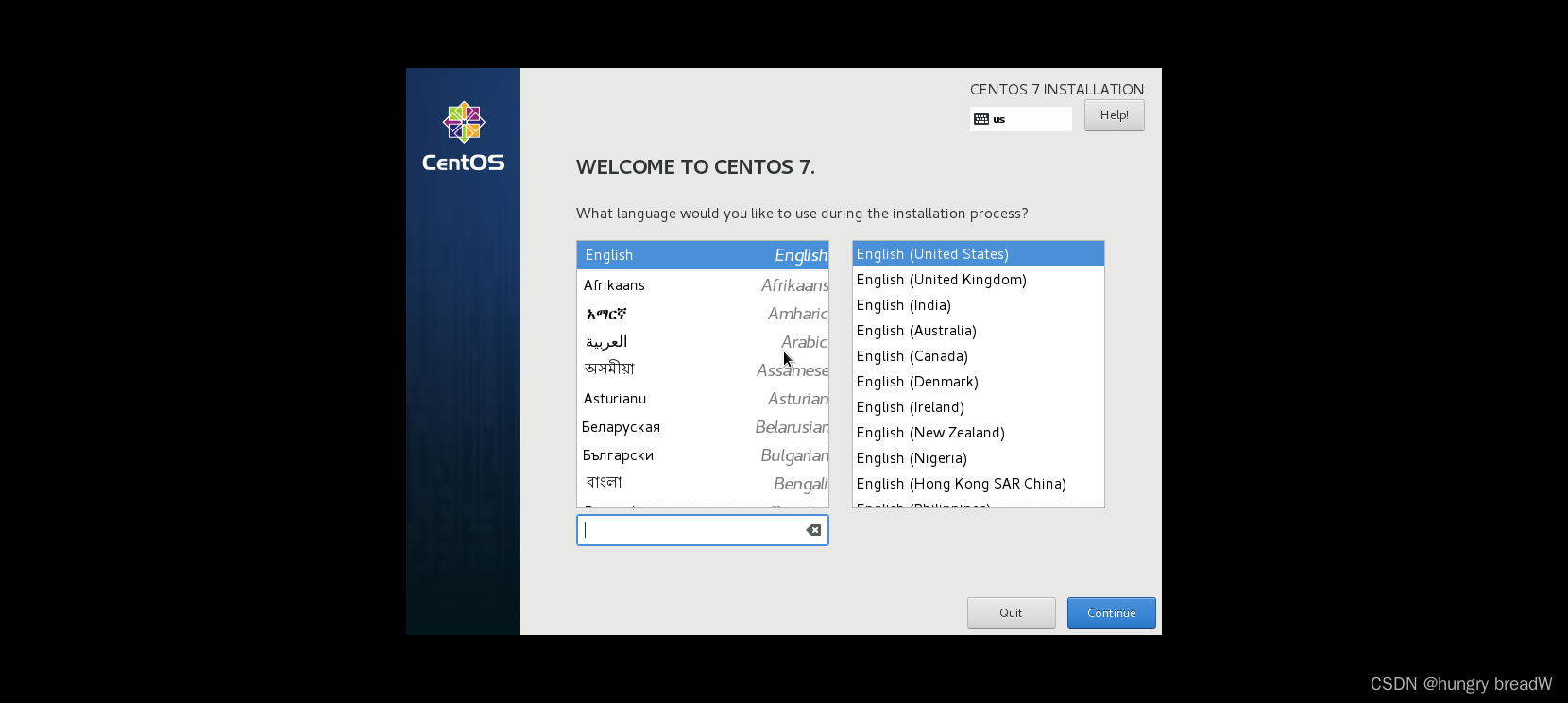Choose English (New Zealand) locale
1568x703 pixels.
click(979, 433)
